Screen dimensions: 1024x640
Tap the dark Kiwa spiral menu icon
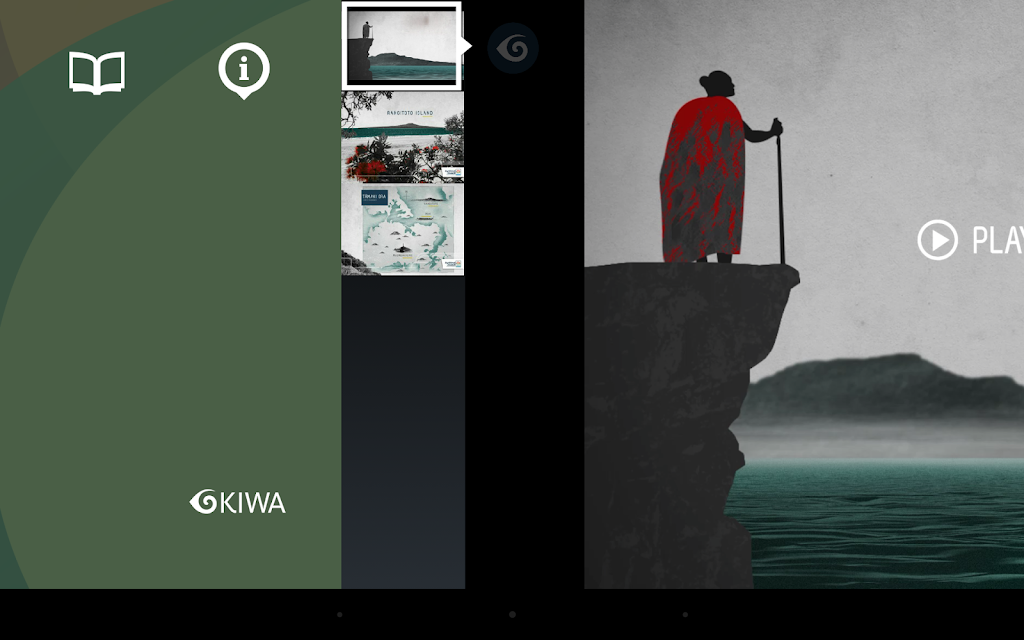pos(513,48)
